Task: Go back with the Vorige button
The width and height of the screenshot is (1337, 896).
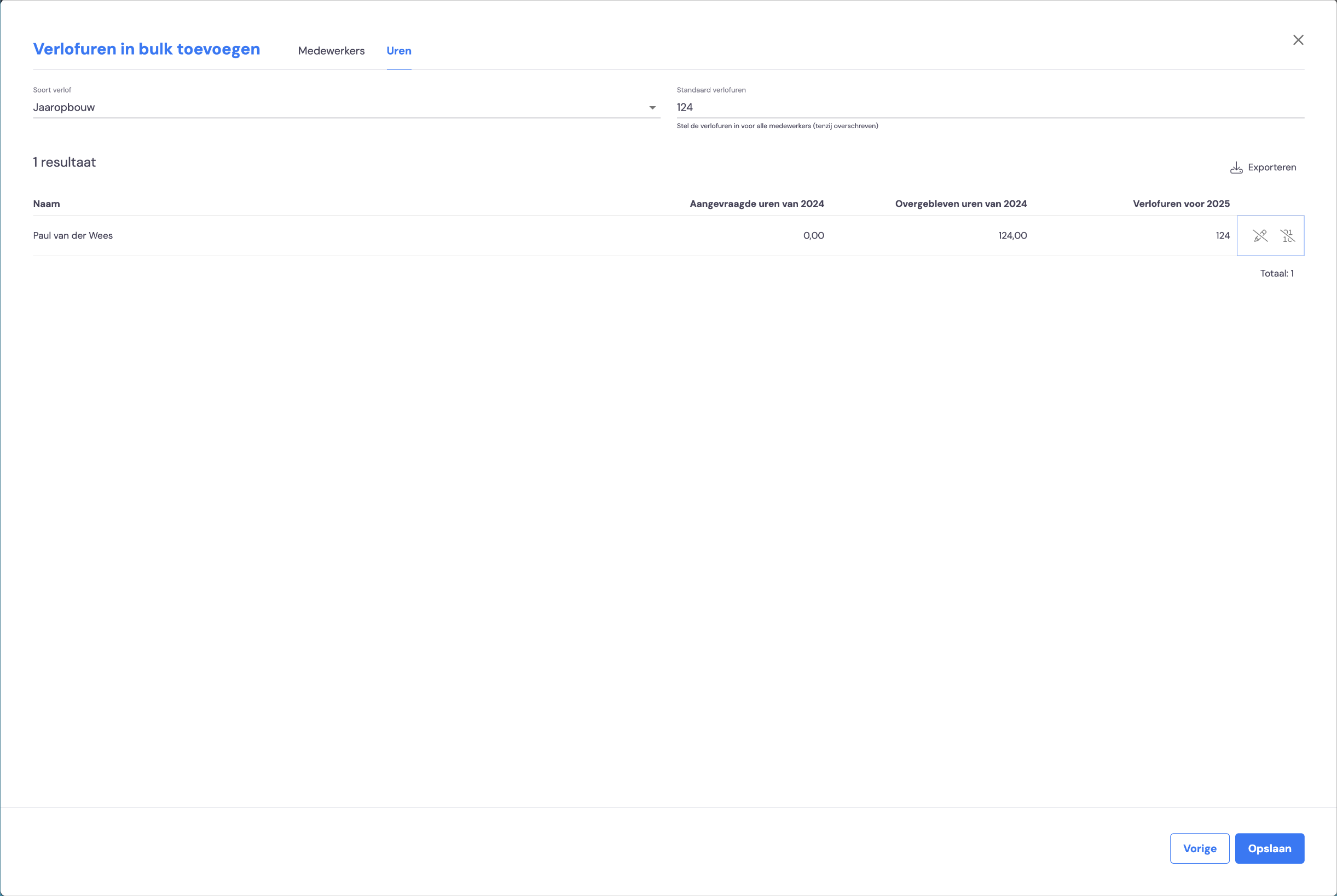Action: [1200, 848]
